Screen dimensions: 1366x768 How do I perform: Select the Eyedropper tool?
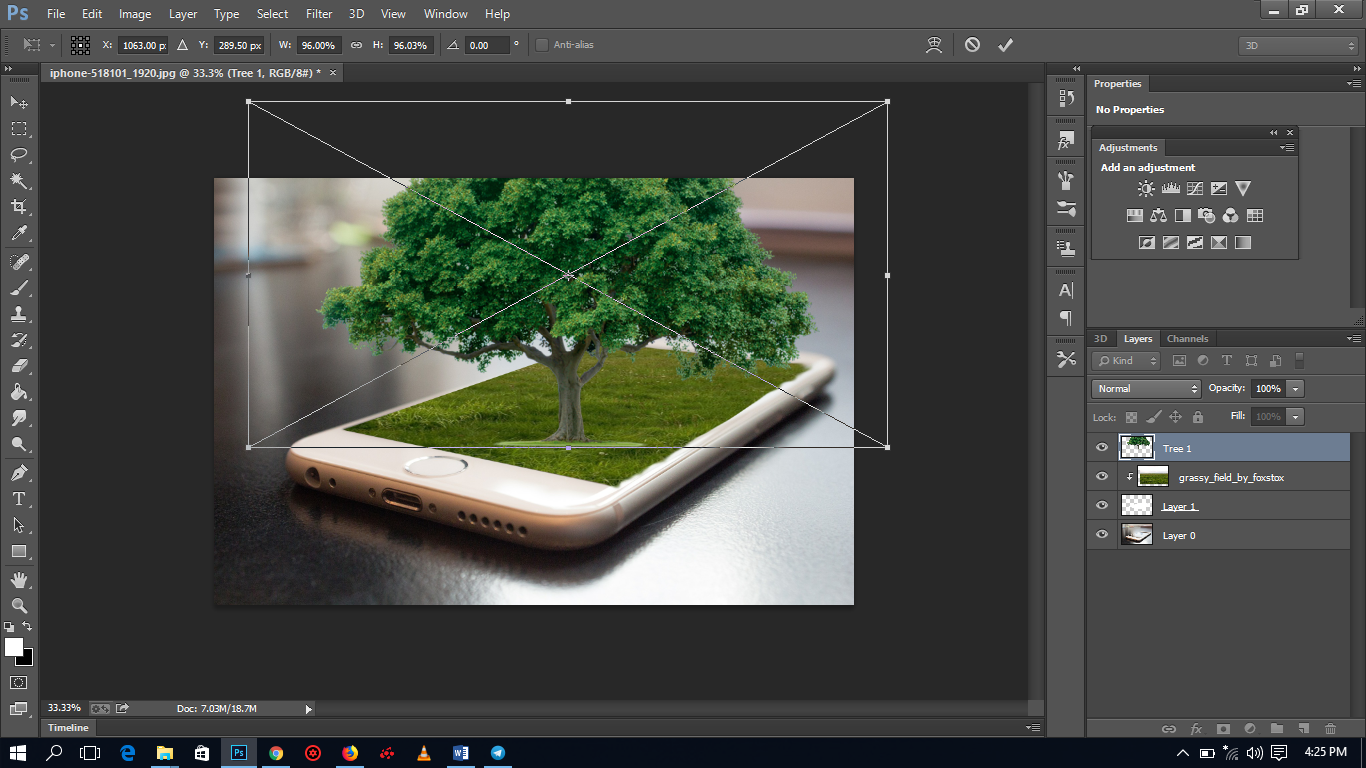19,233
